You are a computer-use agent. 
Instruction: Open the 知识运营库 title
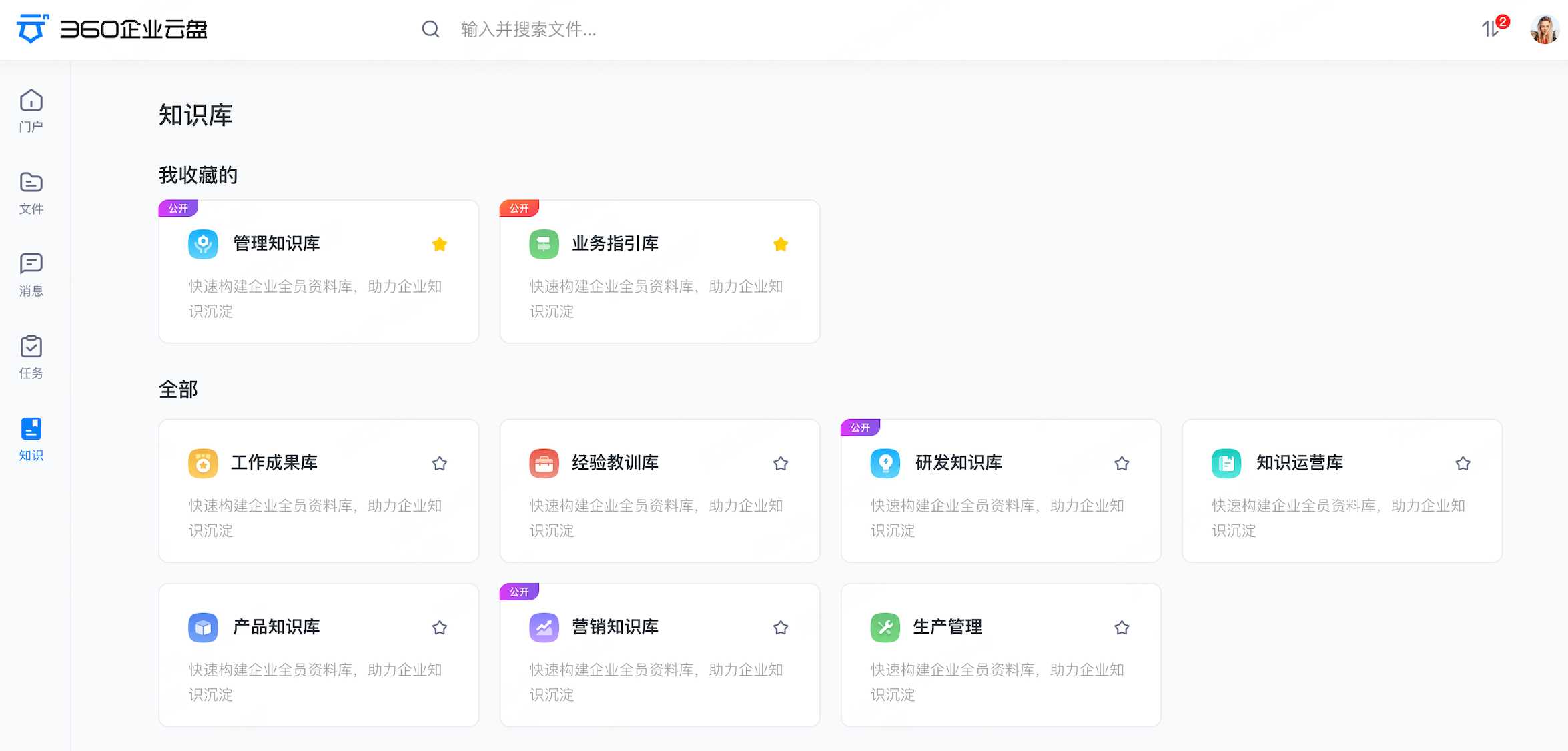(1300, 463)
